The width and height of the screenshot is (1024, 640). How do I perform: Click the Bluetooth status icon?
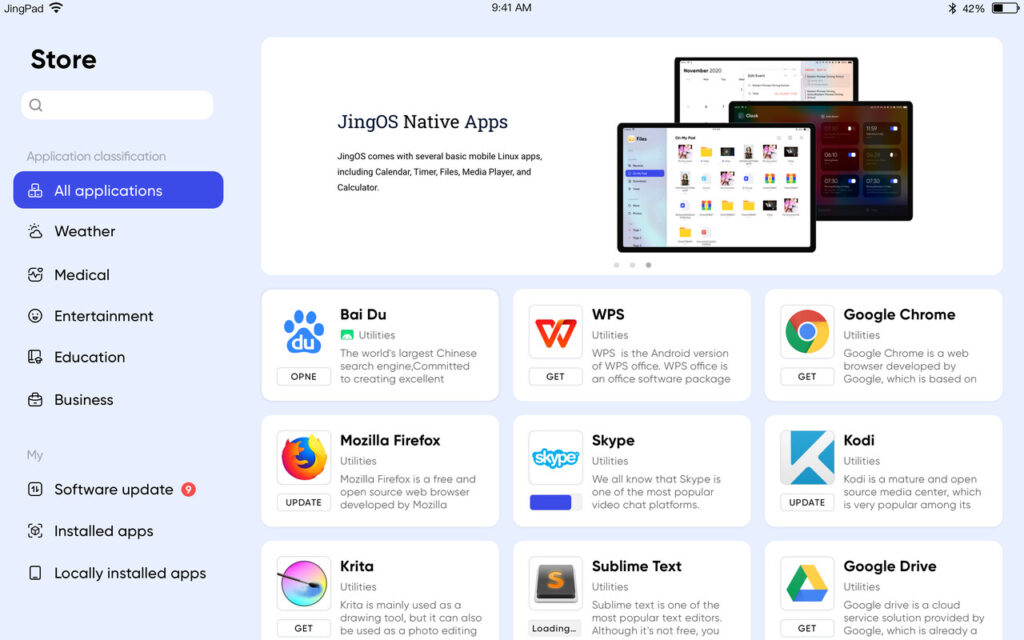point(952,8)
